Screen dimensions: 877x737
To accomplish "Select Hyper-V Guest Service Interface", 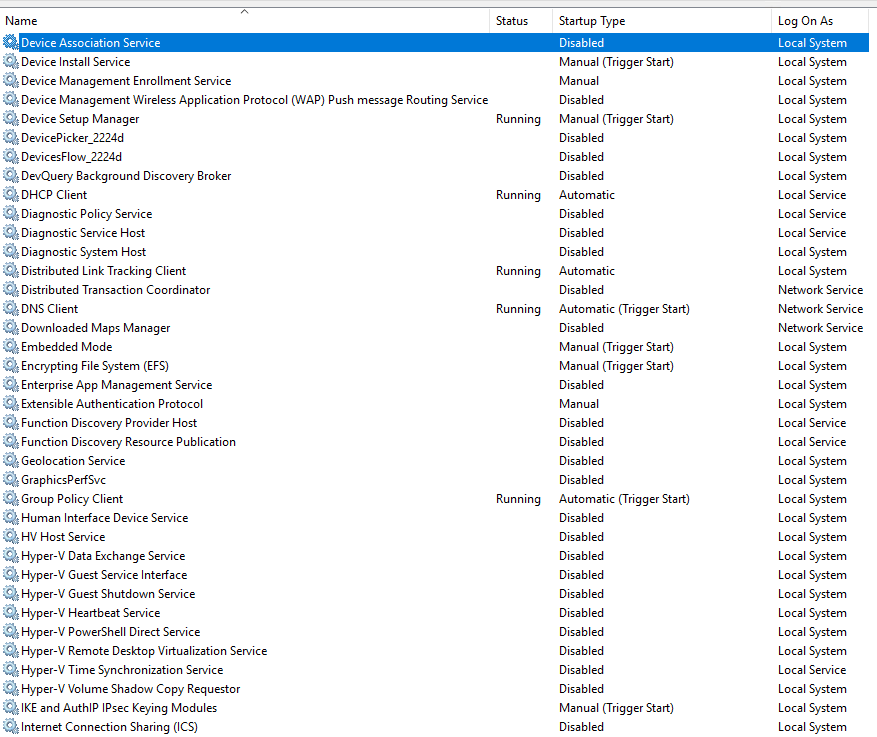I will 104,575.
